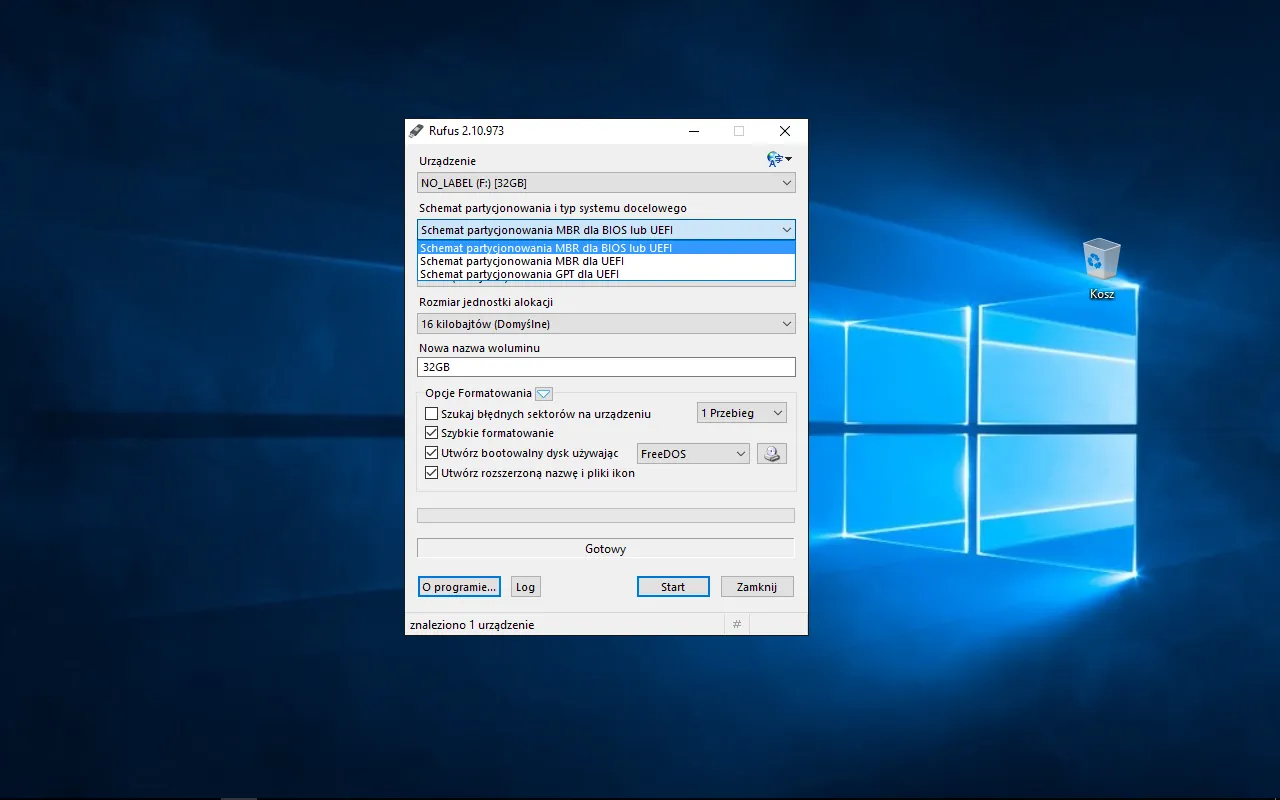The image size is (1280, 800).
Task: Click the Rufus USB icon in title bar
Action: click(416, 131)
